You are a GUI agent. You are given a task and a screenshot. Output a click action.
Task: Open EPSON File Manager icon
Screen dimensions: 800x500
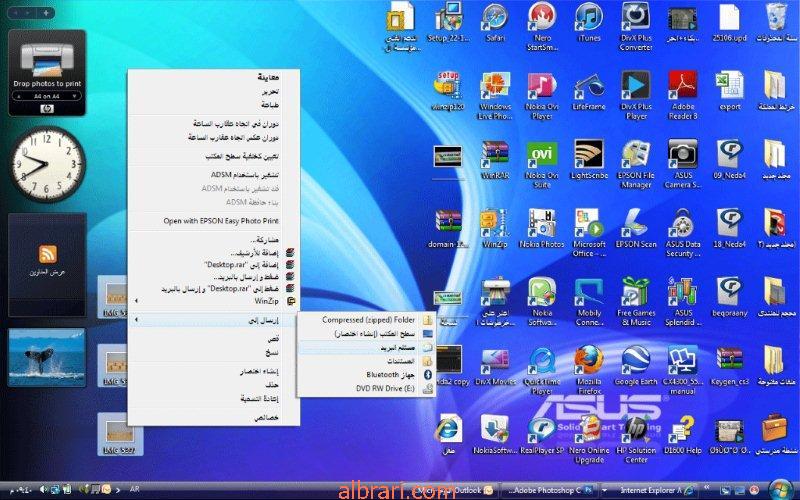pyautogui.click(x=636, y=164)
